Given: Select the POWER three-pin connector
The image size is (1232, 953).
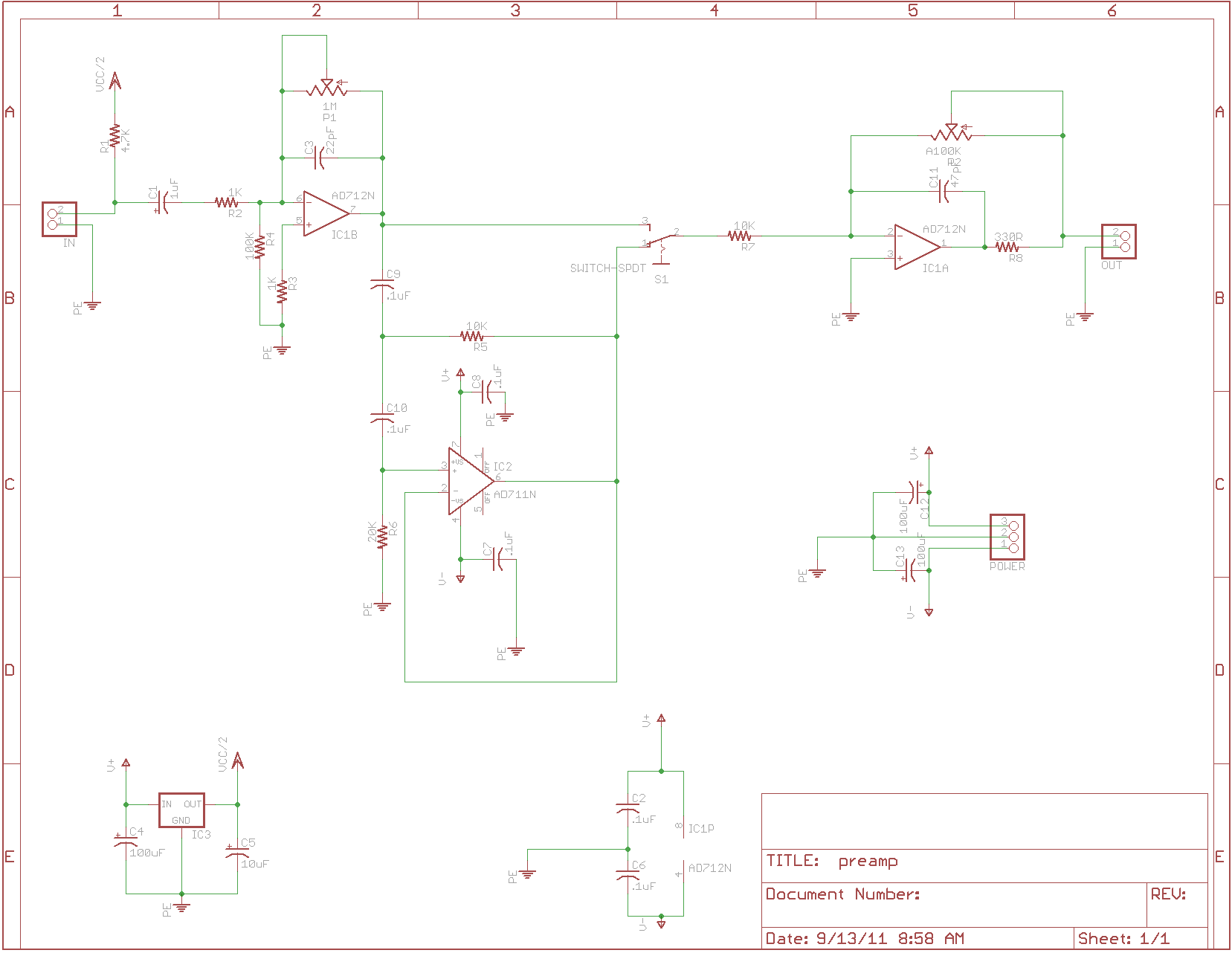Looking at the screenshot, I should point(1007,537).
